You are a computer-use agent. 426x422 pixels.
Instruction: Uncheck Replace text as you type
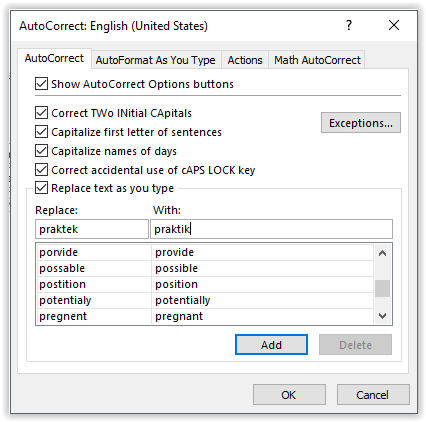click(x=41, y=188)
